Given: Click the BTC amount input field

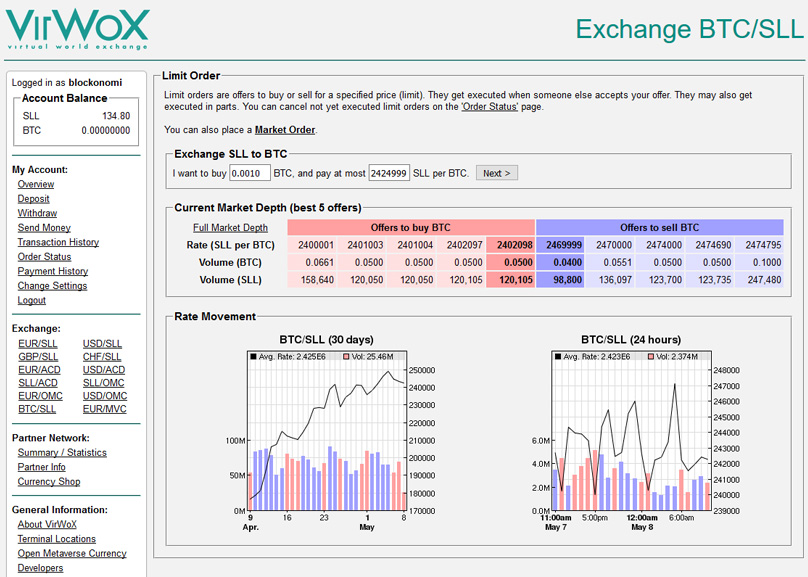Looking at the screenshot, I should [x=249, y=173].
